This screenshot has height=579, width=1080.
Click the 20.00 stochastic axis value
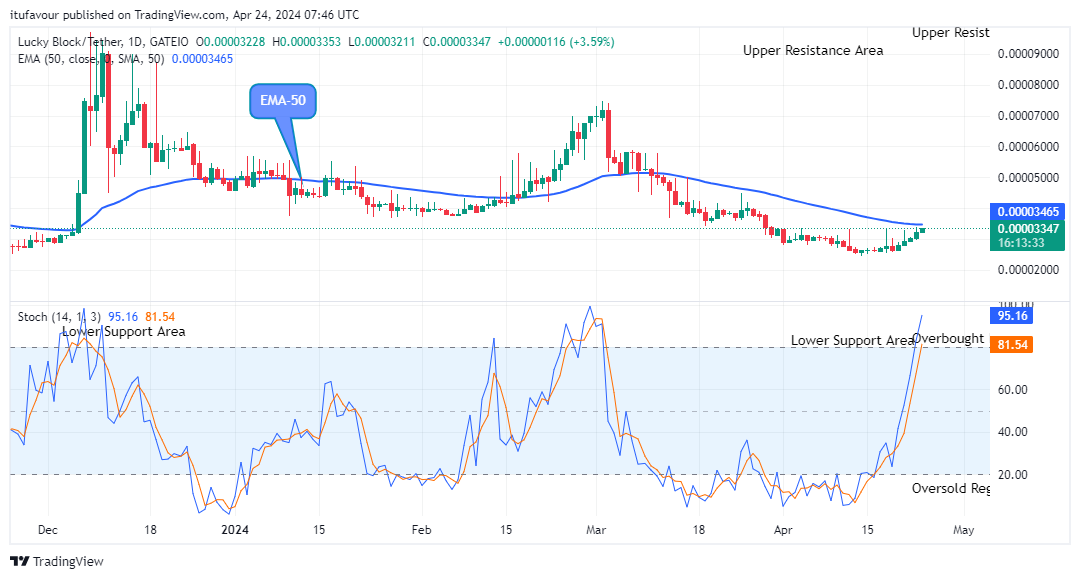[1012, 474]
